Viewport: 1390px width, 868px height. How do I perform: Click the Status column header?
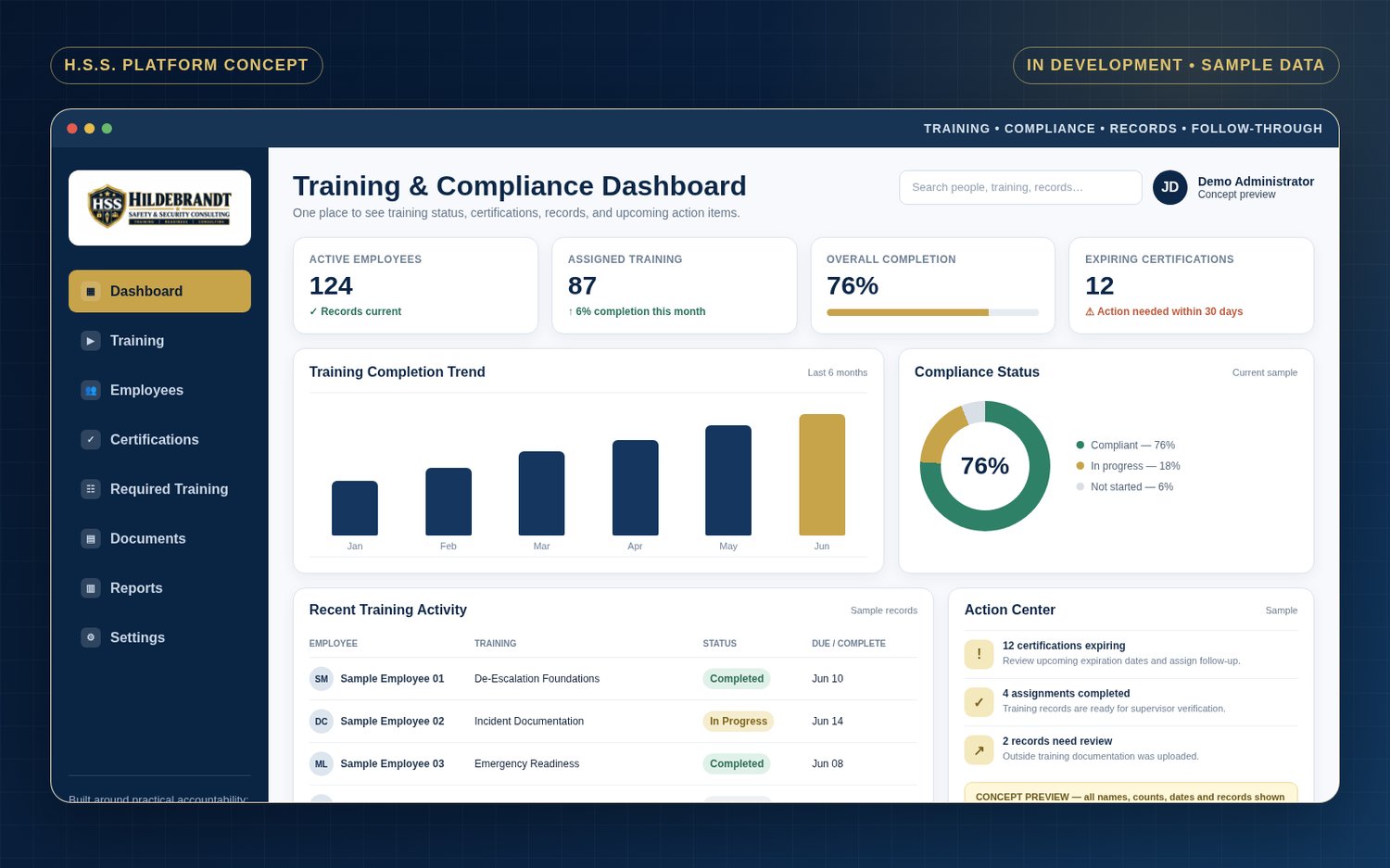719,644
